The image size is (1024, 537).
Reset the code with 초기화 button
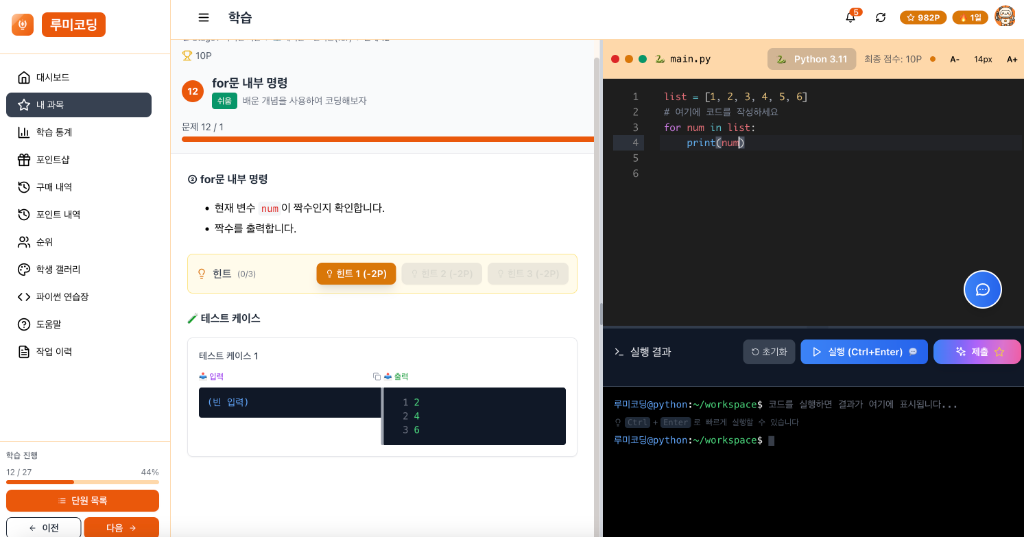pyautogui.click(x=768, y=352)
